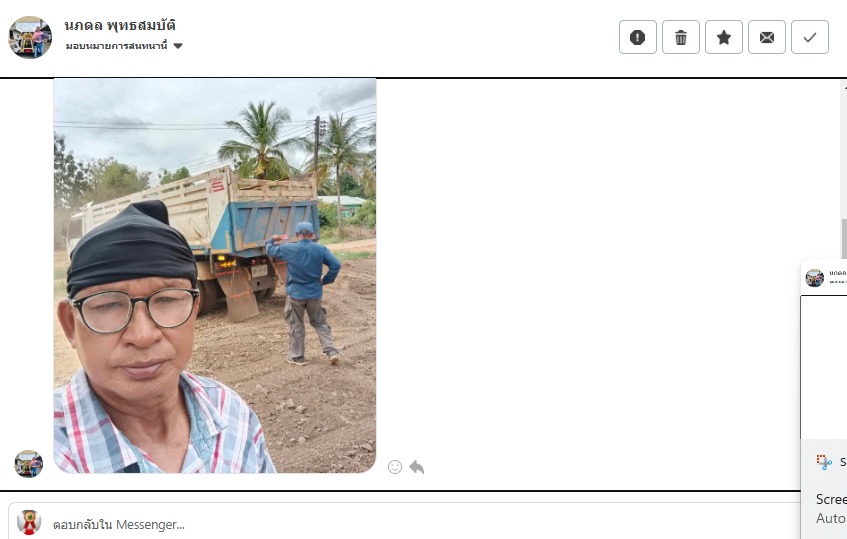Click the page avatar in the reply box
Image resolution: width=847 pixels, height=539 pixels.
click(x=29, y=523)
